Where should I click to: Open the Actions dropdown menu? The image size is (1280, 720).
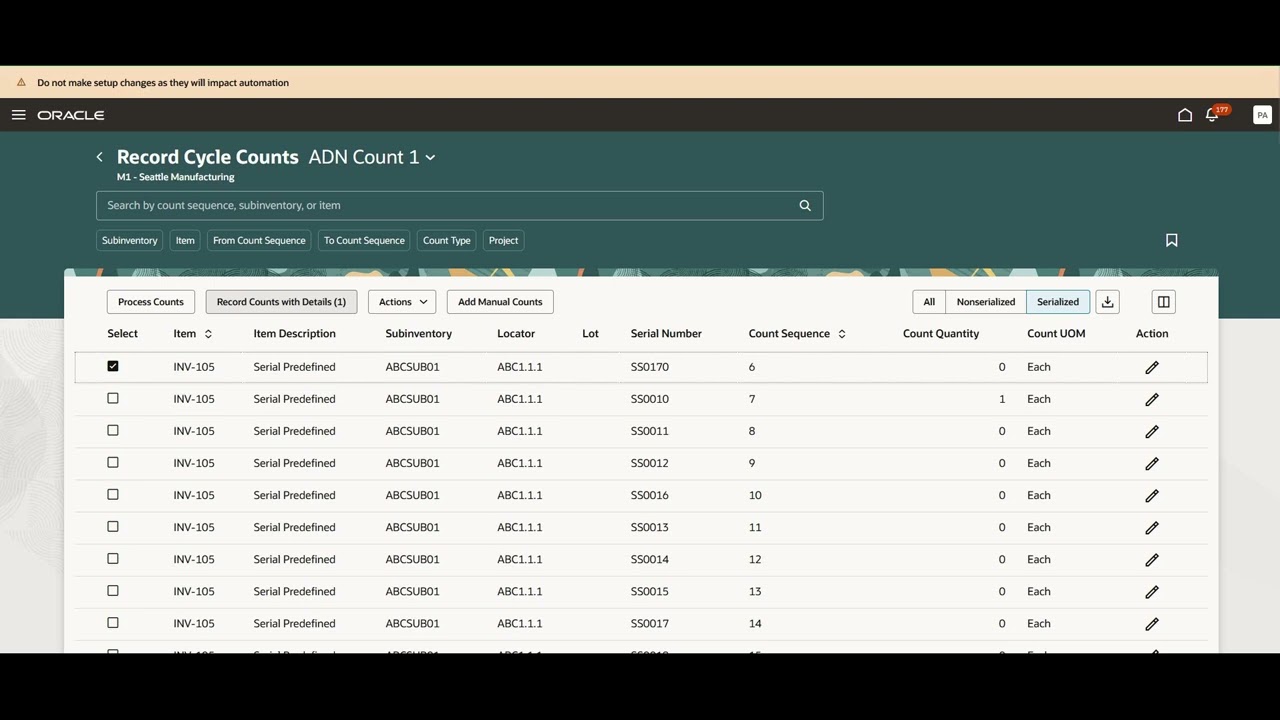[402, 302]
